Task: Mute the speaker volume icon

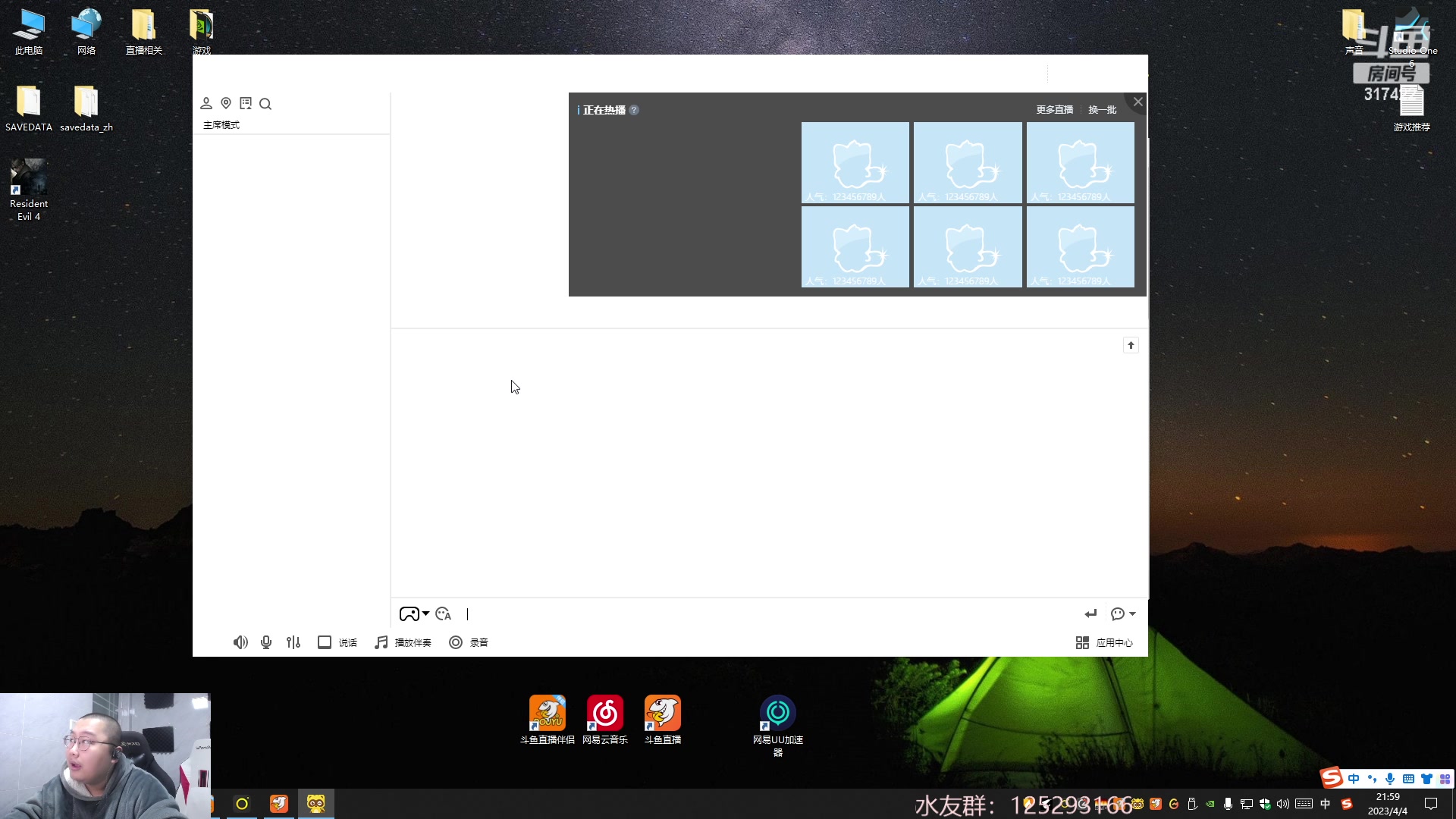Action: tap(240, 642)
